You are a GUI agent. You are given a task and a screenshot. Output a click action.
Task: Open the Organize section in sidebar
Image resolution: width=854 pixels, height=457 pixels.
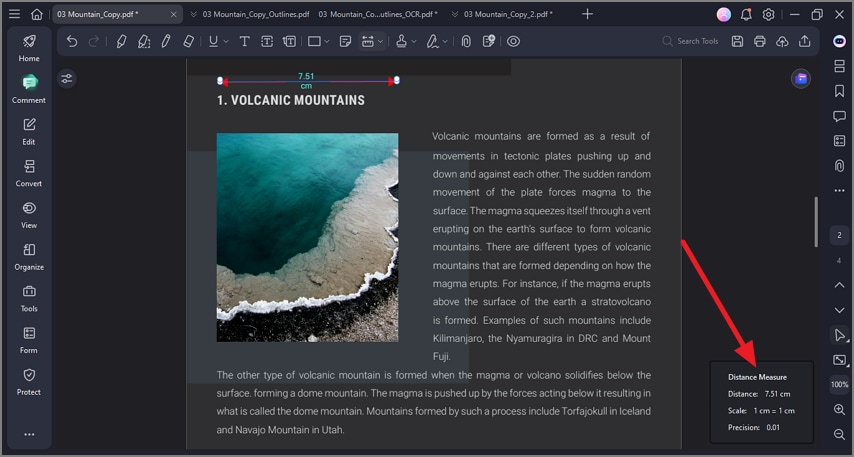pos(29,257)
